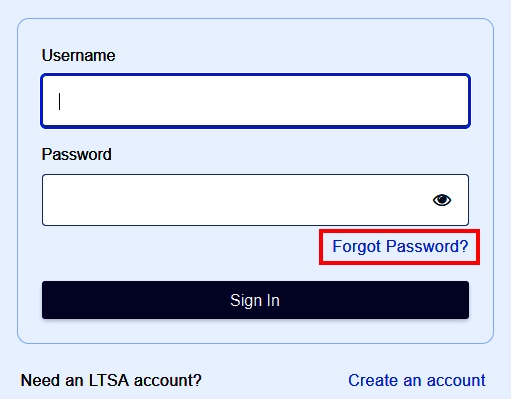Reveal hidden password characters with eye
The image size is (511, 399).
pos(442,200)
